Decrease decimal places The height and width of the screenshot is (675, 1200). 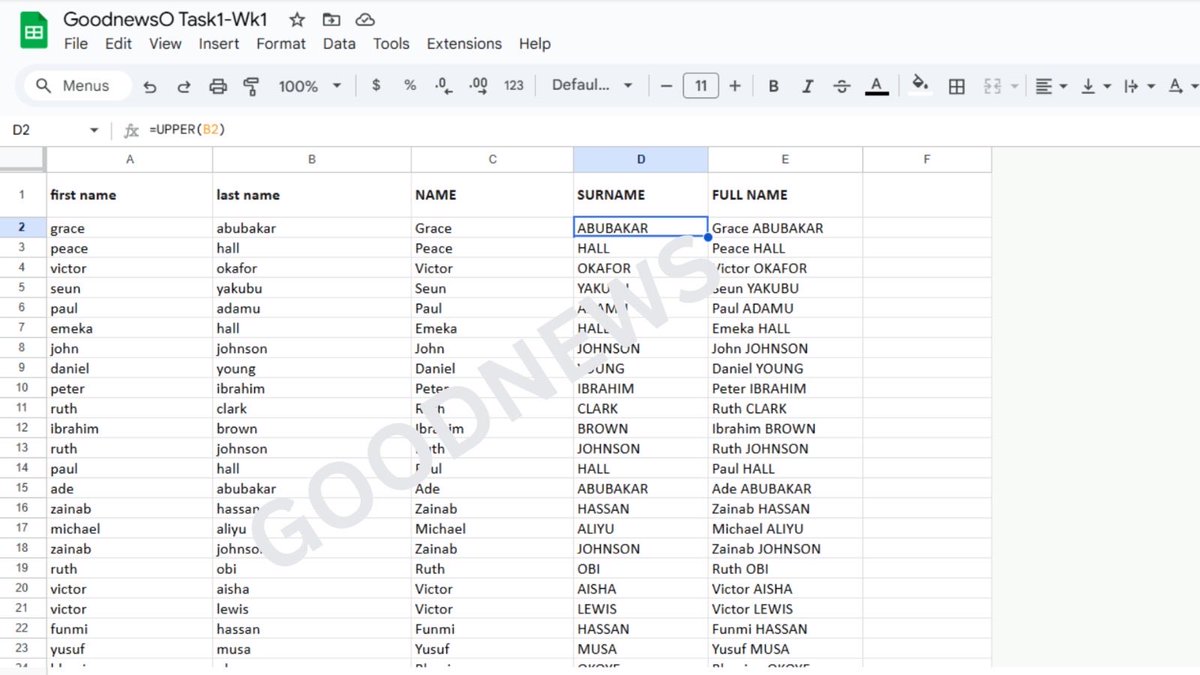(443, 86)
